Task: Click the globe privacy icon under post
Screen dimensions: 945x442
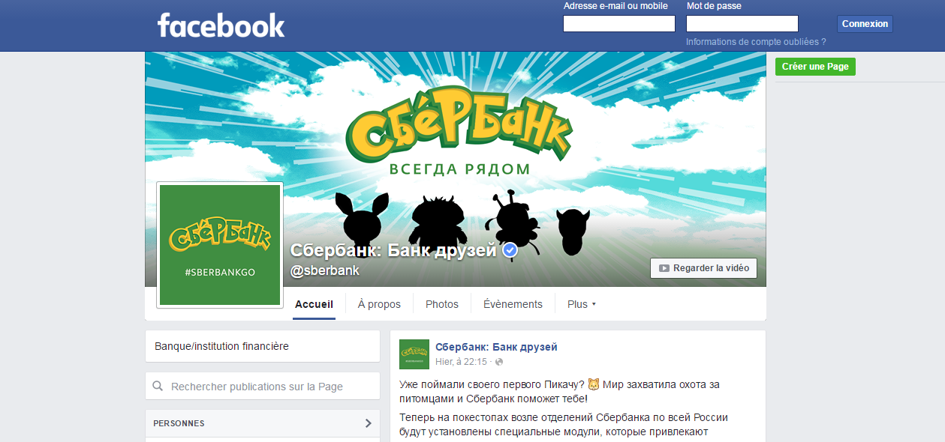Action: [499, 362]
